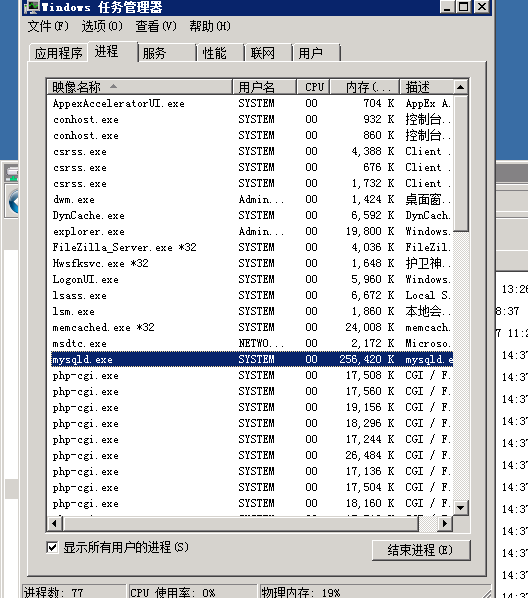Minimize the Task Manager window
528x598 pixels.
tap(447, 7)
